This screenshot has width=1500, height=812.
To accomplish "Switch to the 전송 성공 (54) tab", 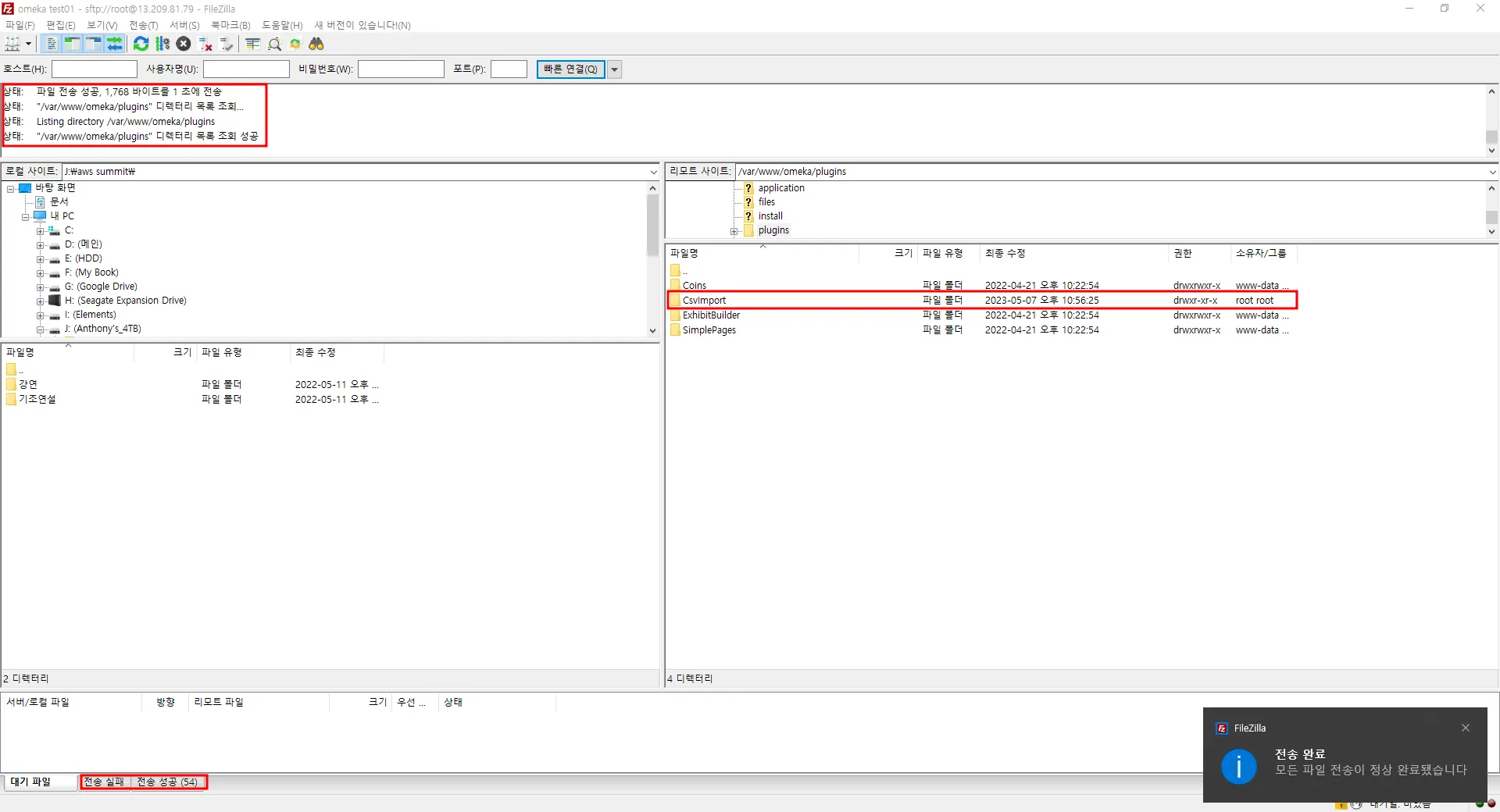I will point(167,782).
